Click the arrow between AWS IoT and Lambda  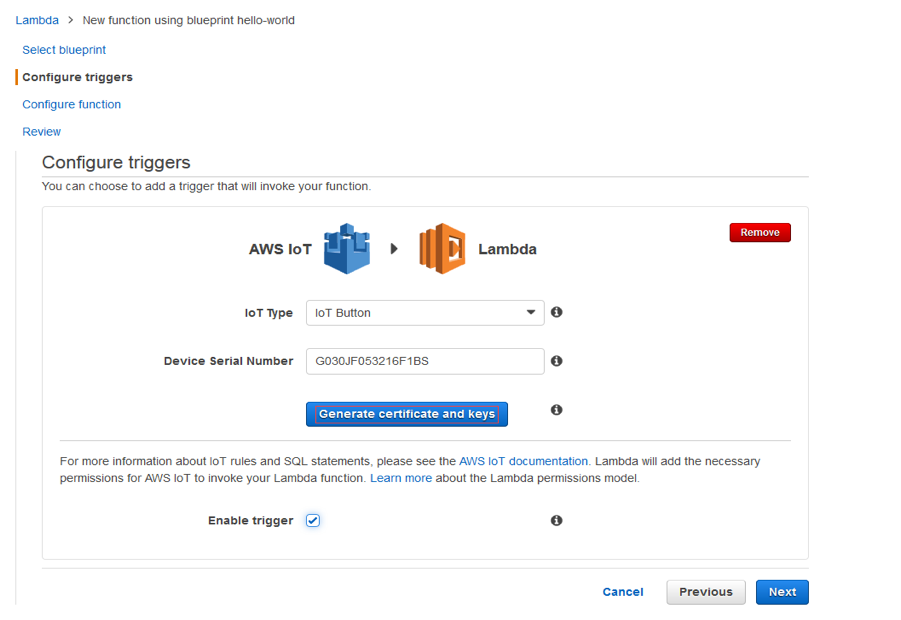(x=394, y=248)
